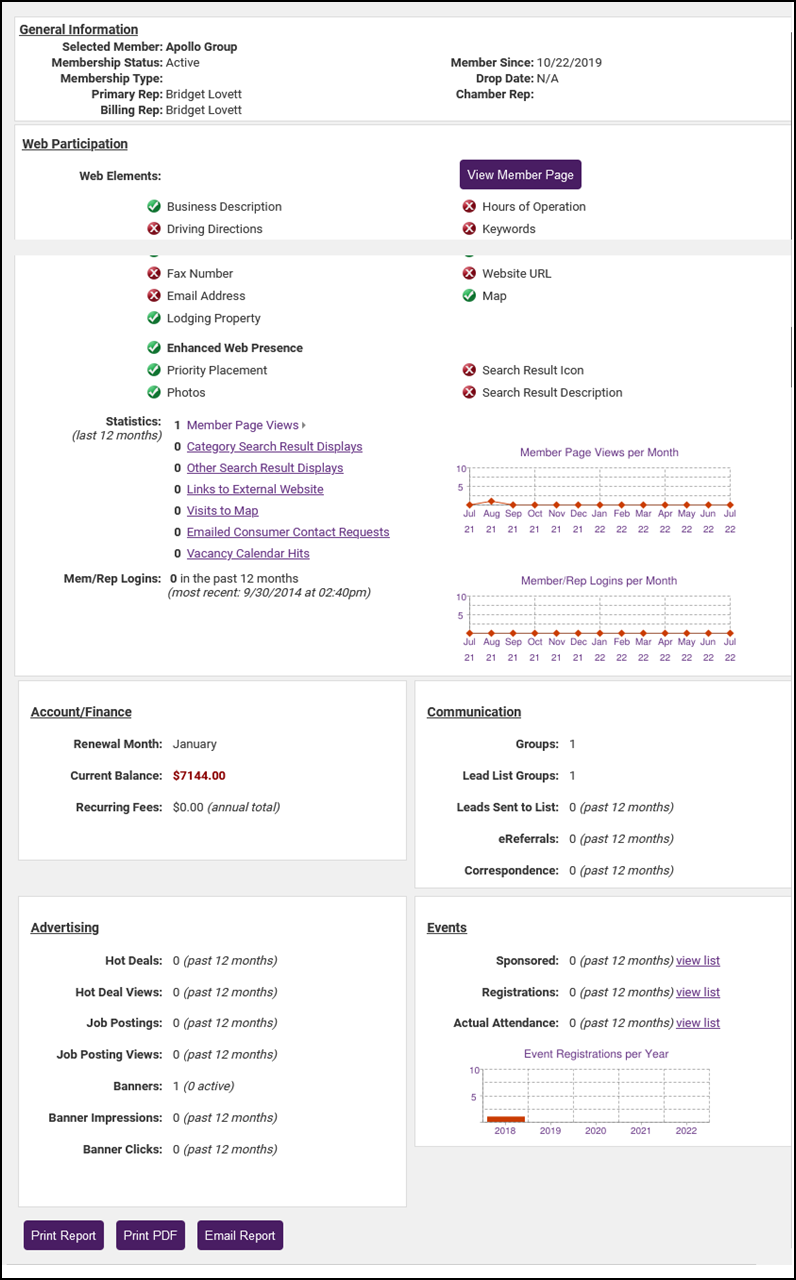Screen dimensions: 796x1280
Task: Click green check icon beside Photos
Action: point(154,393)
